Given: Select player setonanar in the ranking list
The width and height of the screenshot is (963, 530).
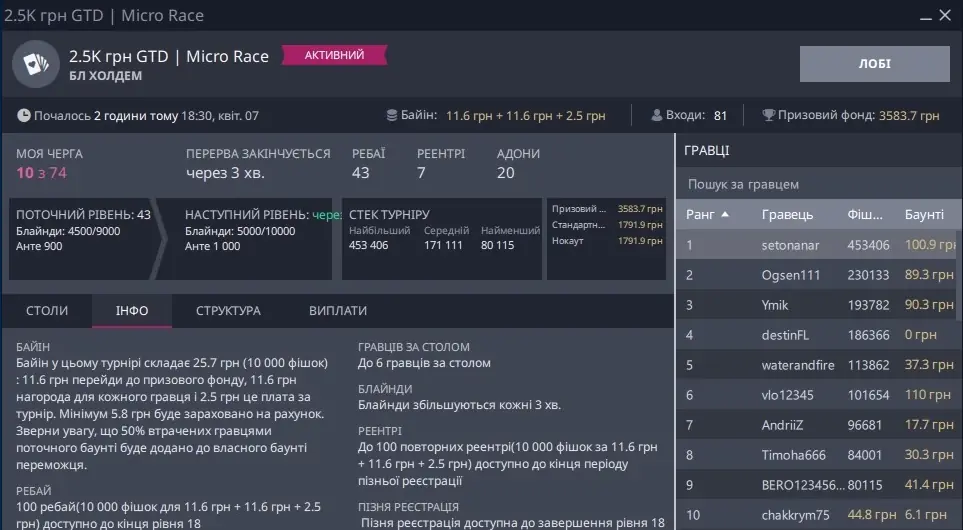Looking at the screenshot, I should point(789,245).
